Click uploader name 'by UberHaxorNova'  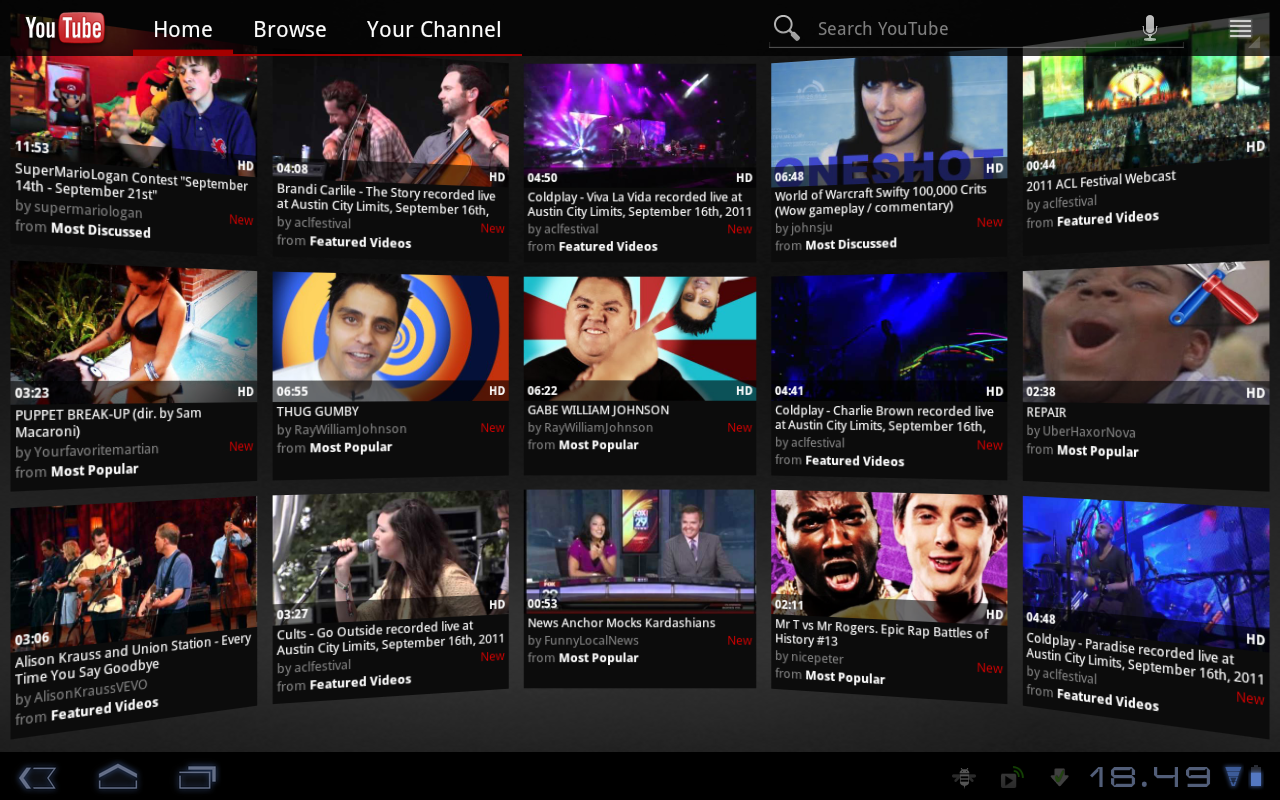pos(1083,432)
